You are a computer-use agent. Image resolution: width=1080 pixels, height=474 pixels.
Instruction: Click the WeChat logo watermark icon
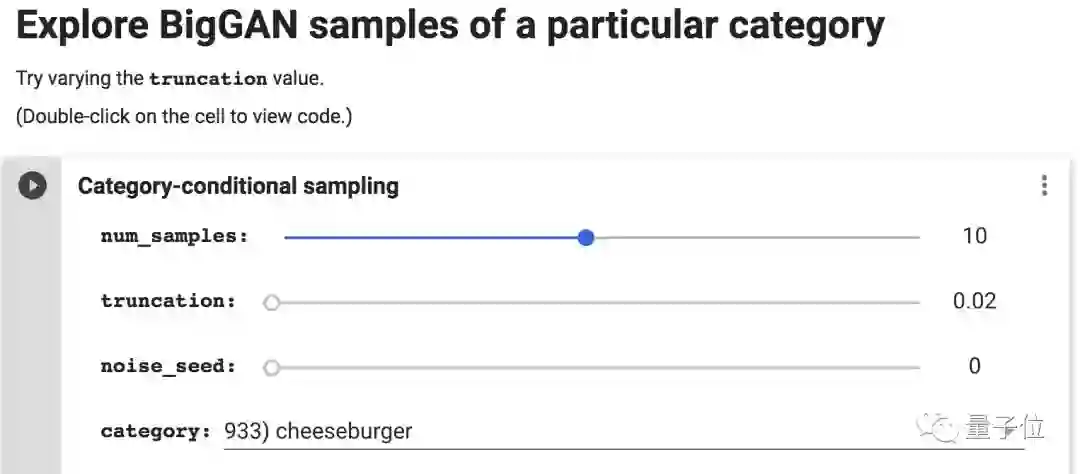click(x=939, y=429)
